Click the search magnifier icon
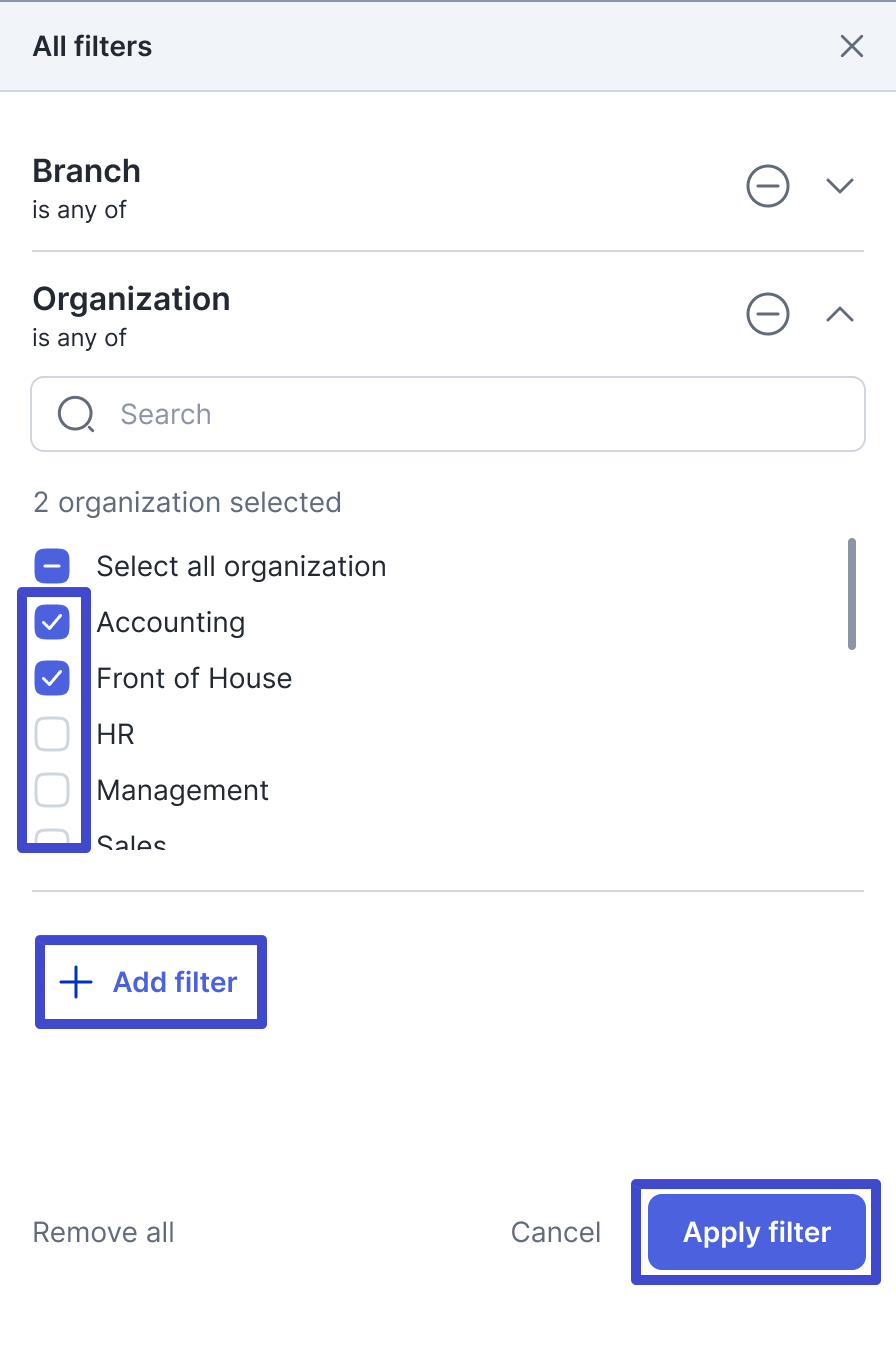 coord(76,414)
